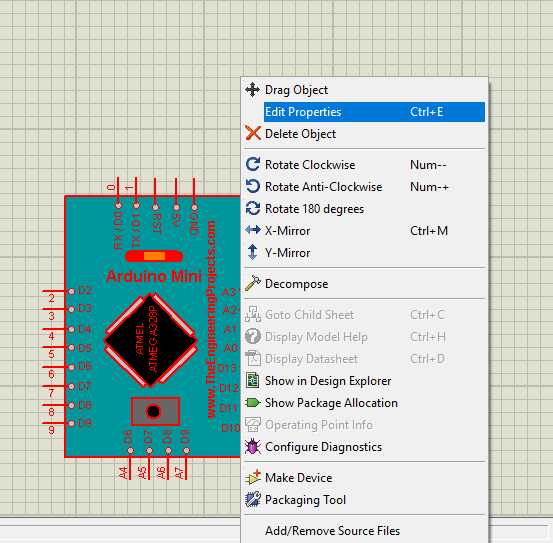The image size is (553, 543).
Task: Click Display Model Help entry
Action: tap(365, 337)
